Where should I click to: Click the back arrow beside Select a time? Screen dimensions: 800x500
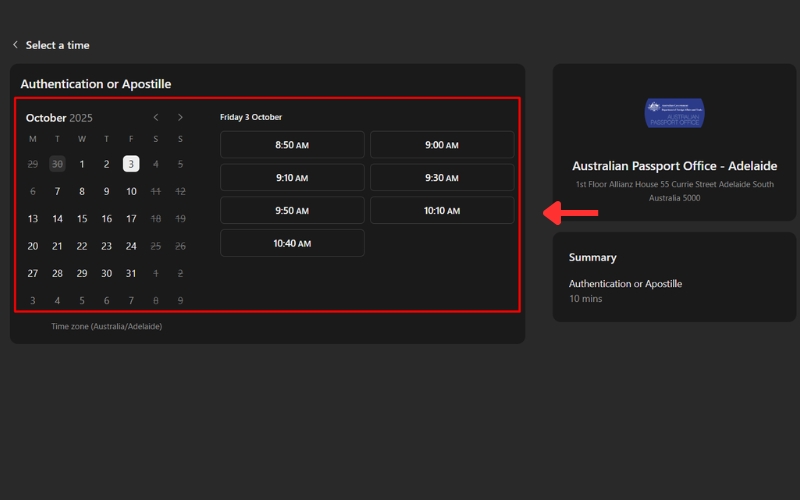point(16,45)
